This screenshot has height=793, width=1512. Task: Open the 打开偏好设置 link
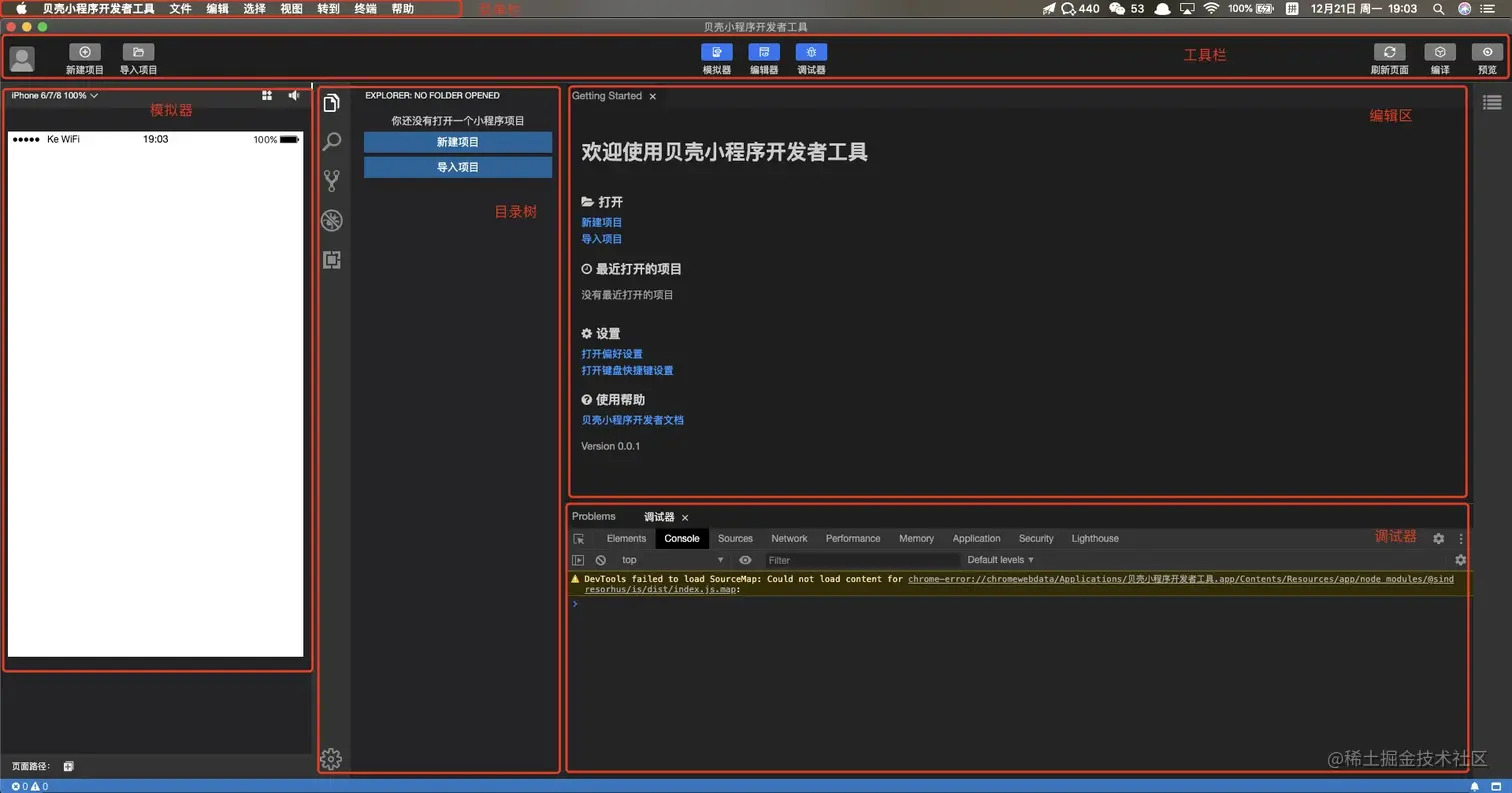(x=612, y=354)
